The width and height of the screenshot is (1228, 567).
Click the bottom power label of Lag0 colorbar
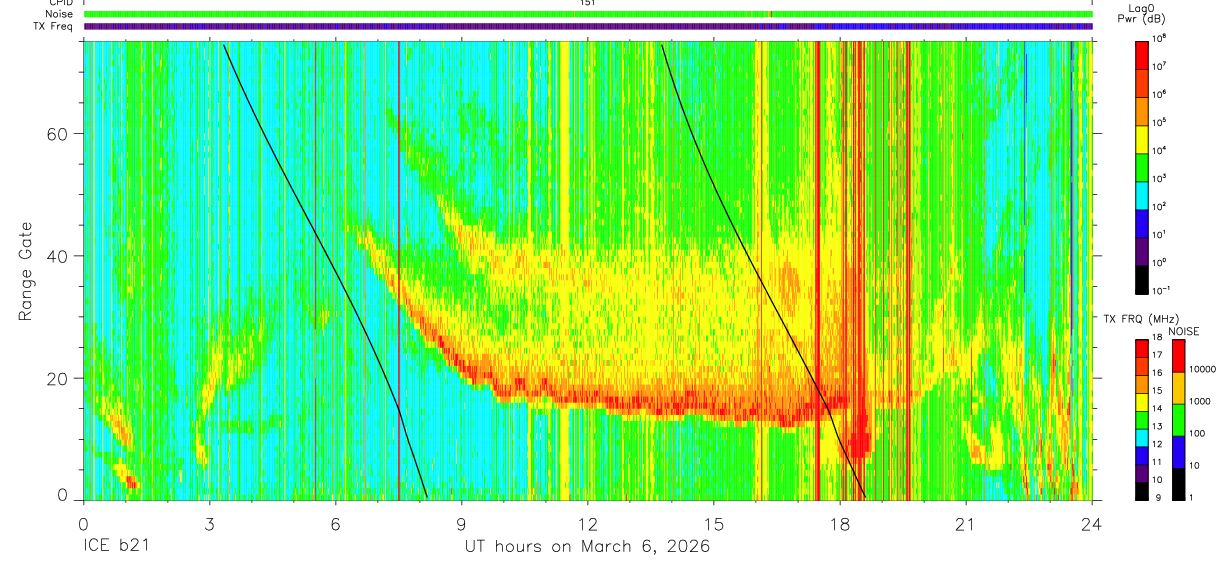(x=1161, y=290)
